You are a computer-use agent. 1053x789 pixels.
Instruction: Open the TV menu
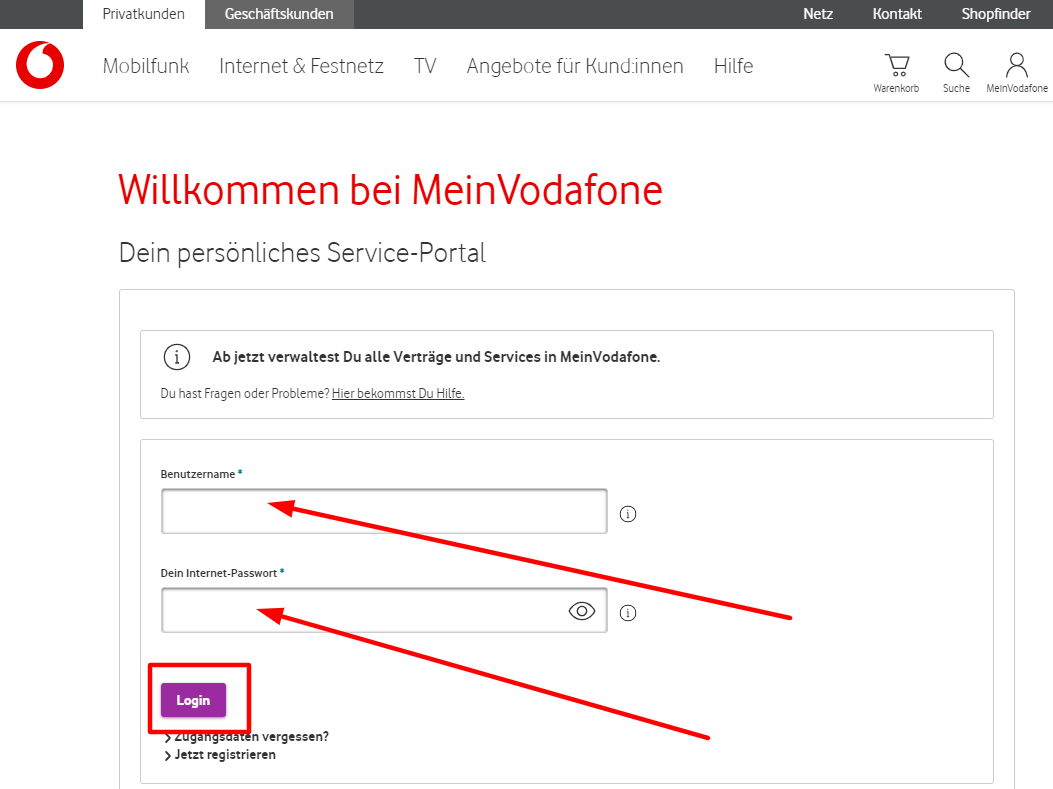coord(425,66)
